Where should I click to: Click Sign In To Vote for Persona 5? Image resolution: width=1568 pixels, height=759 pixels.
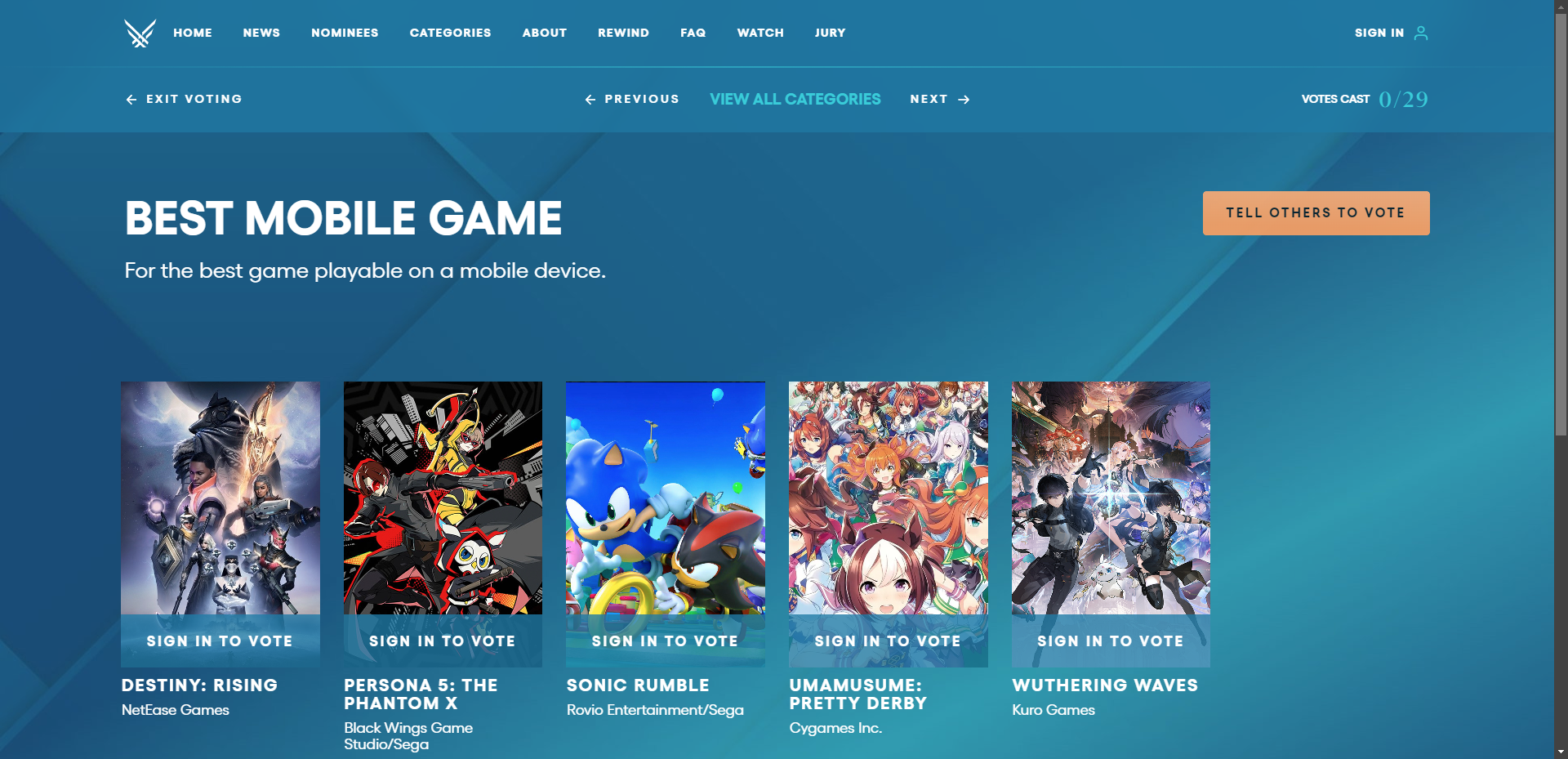pyautogui.click(x=443, y=641)
